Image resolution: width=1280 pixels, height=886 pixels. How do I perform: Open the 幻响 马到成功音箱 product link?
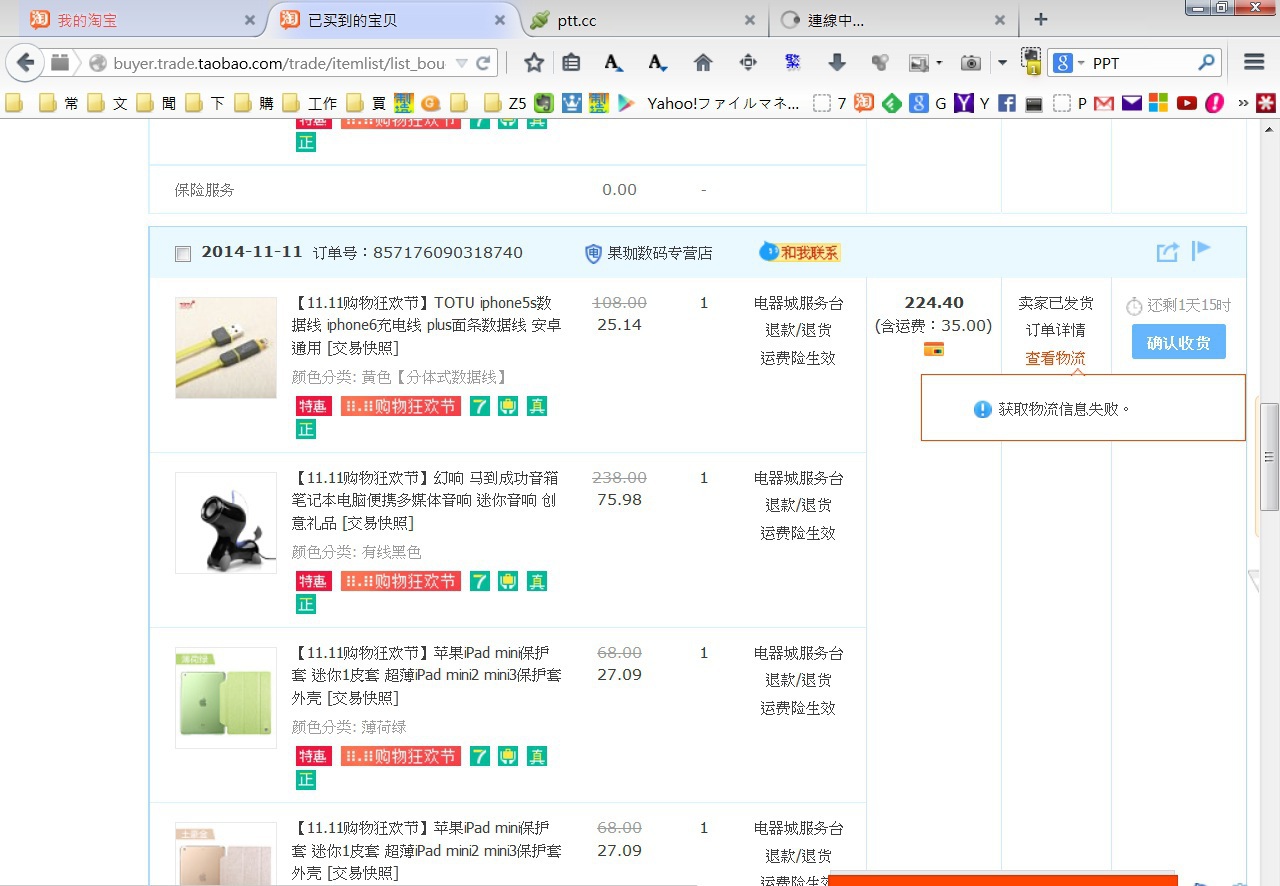[x=427, y=500]
